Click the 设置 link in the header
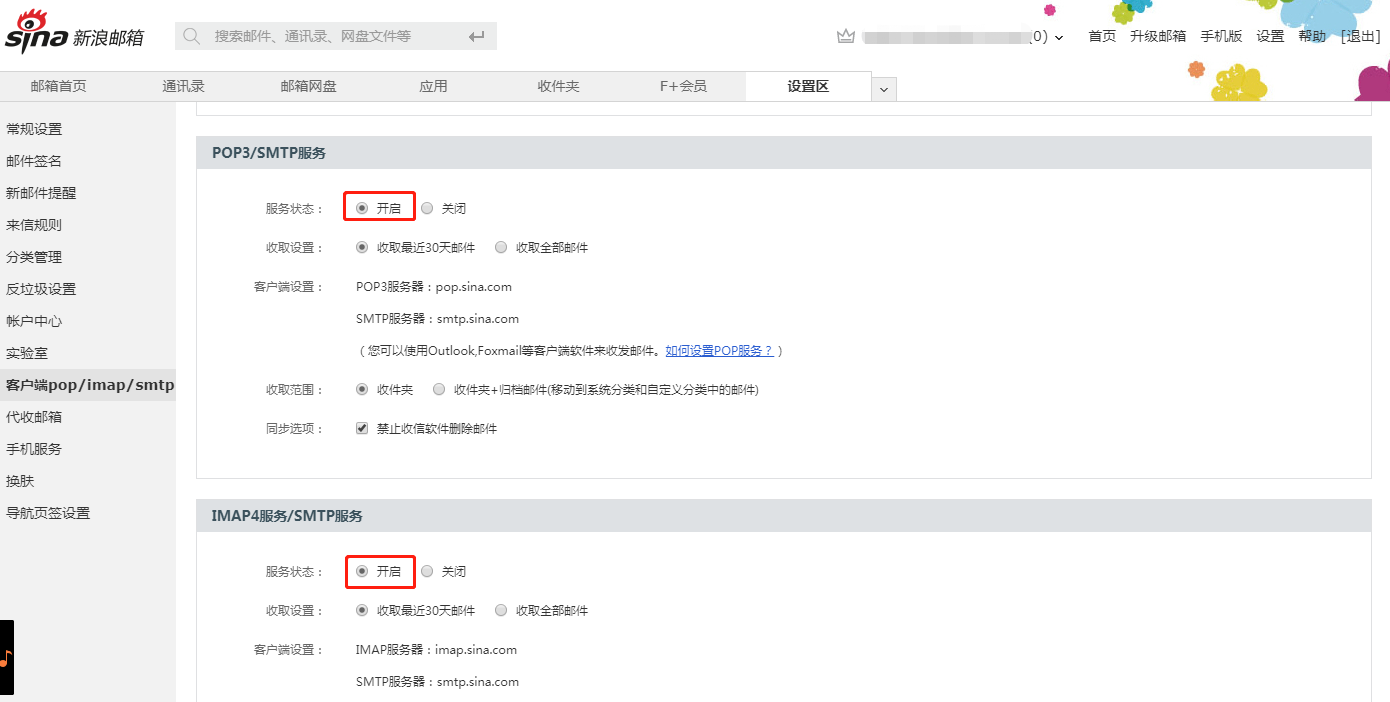Screen dimensions: 1390x702 (x=1270, y=36)
